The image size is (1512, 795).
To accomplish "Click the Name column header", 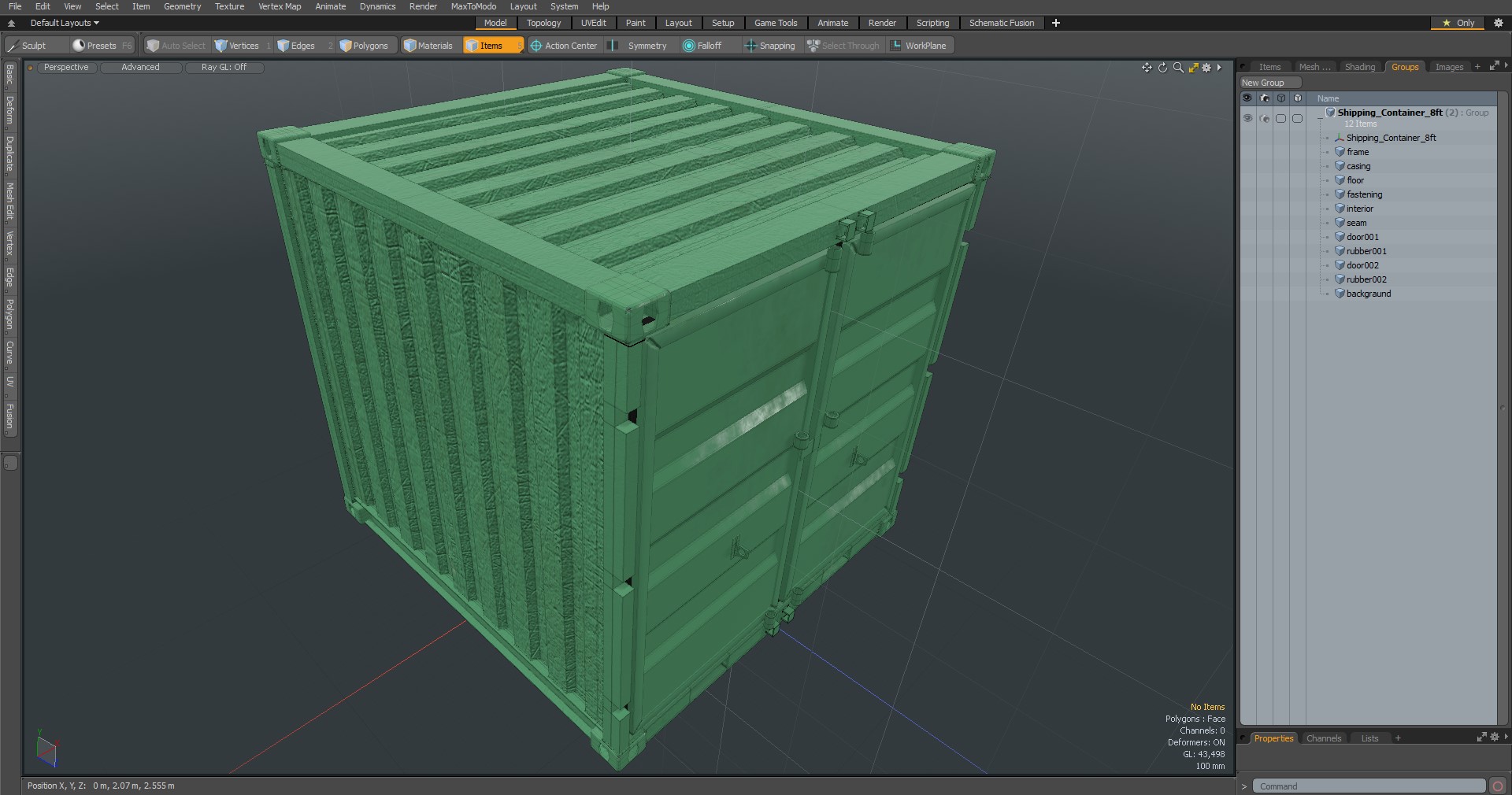I will (x=1328, y=98).
